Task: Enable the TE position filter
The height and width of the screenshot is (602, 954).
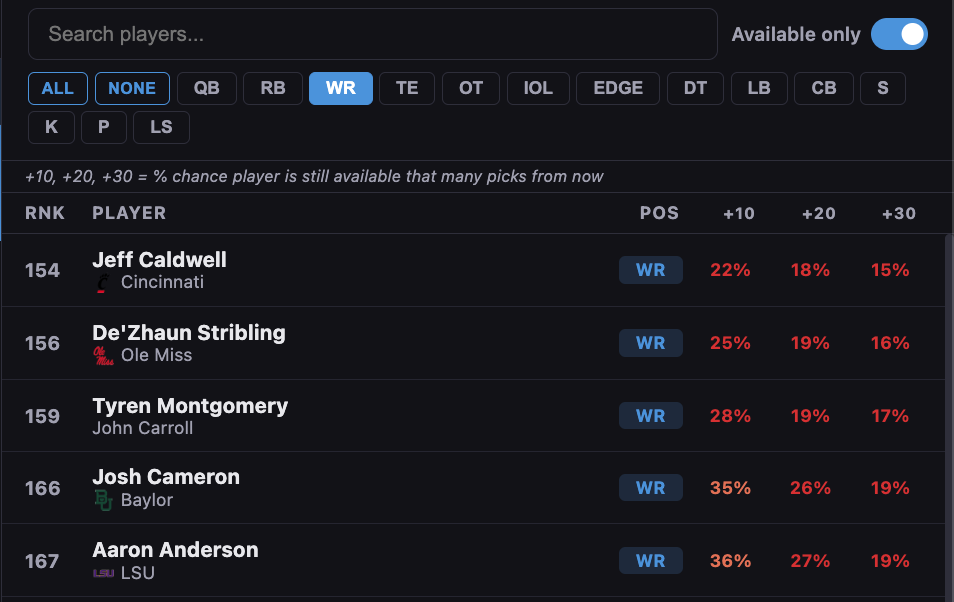Action: pyautogui.click(x=407, y=88)
